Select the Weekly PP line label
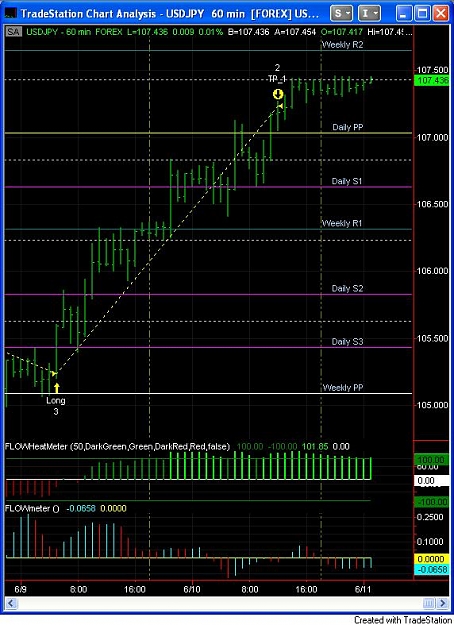Viewport: 454px width, 625px height. pos(342,387)
